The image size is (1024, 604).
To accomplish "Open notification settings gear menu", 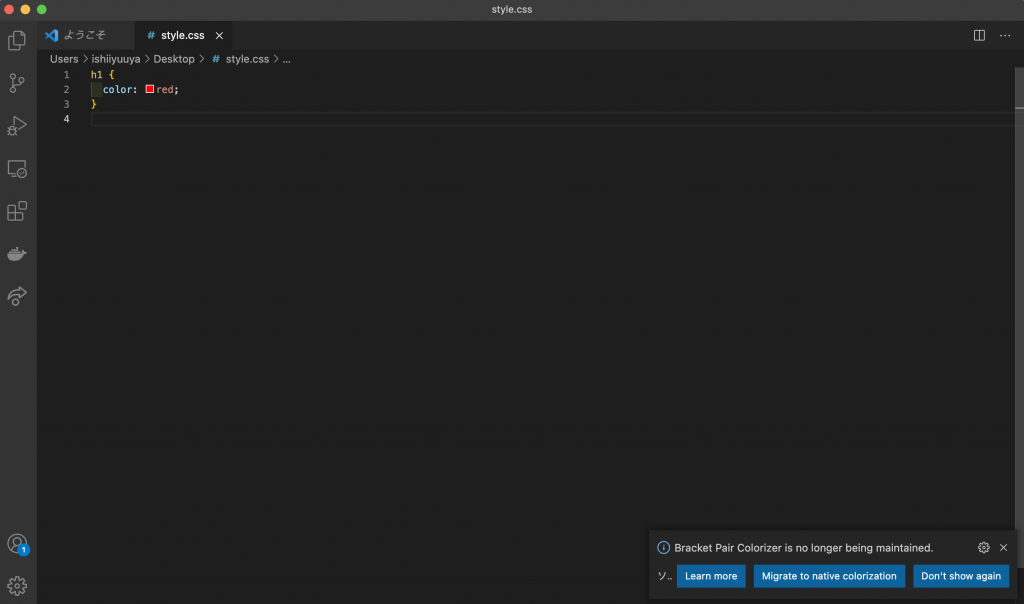I will point(983,548).
